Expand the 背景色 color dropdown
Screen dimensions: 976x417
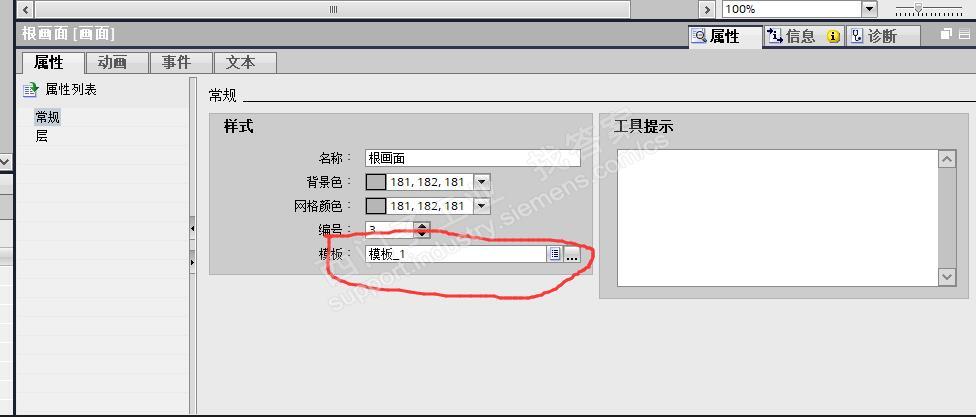tap(482, 182)
